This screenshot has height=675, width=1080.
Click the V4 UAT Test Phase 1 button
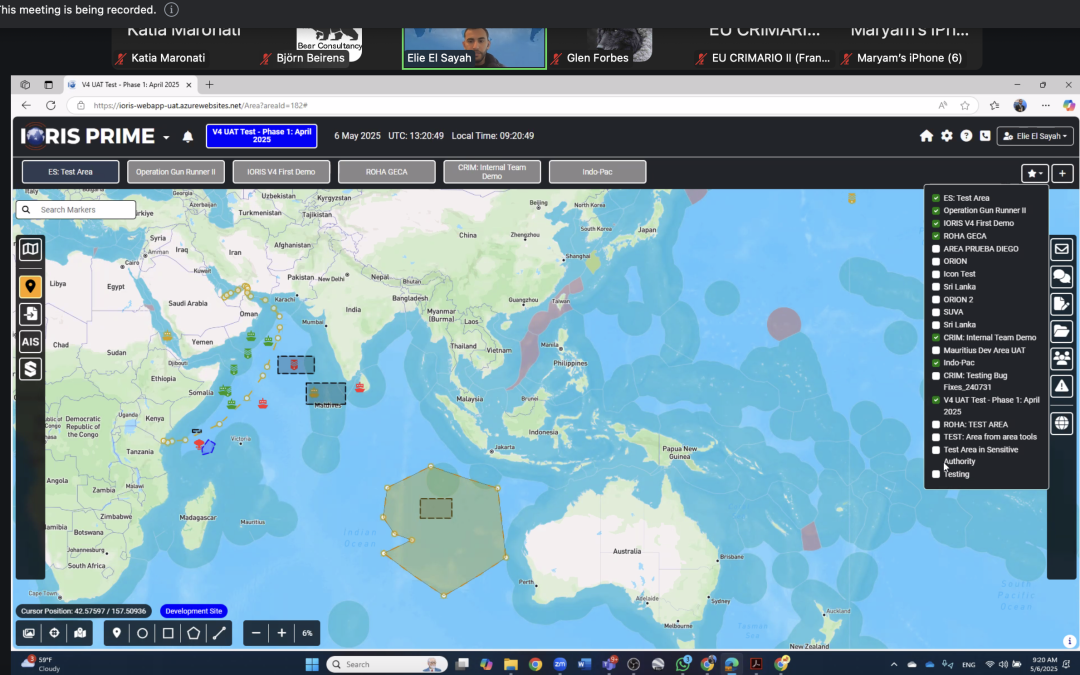click(x=262, y=136)
